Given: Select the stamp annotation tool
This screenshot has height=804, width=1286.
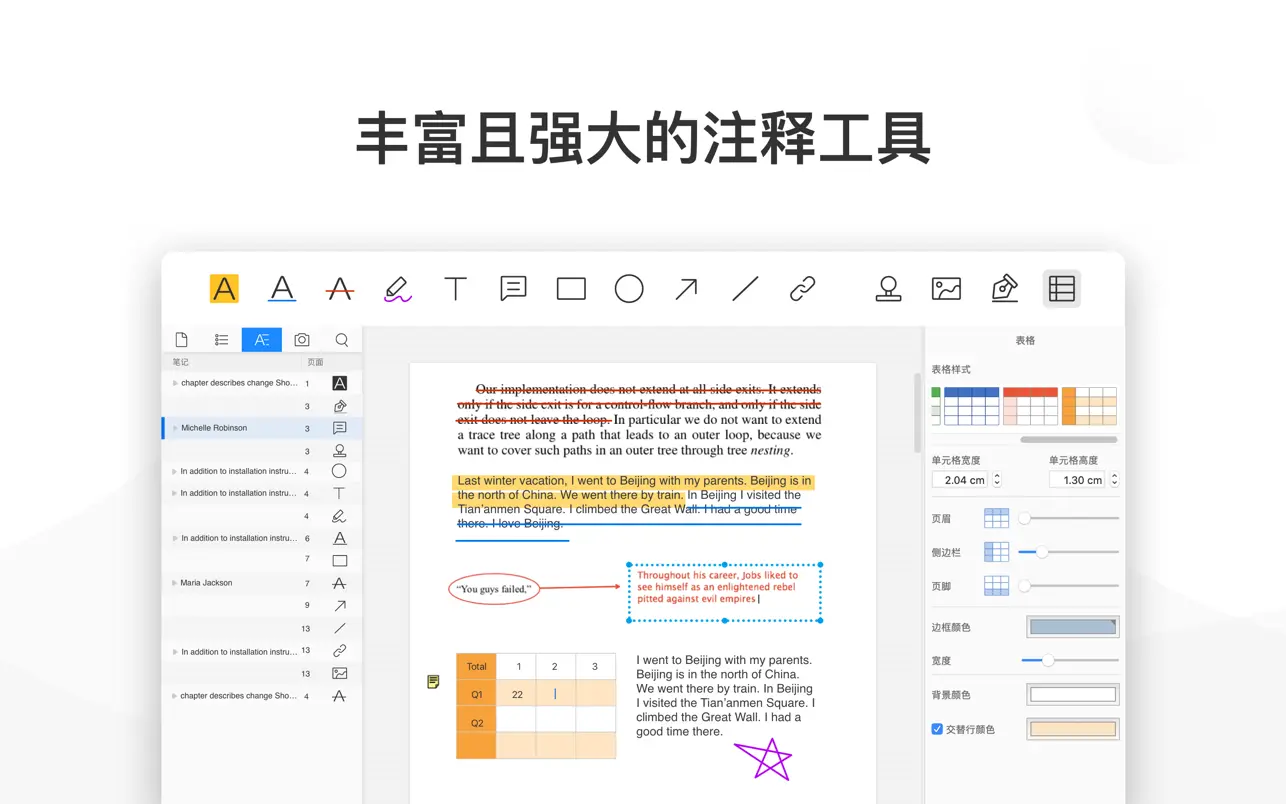Looking at the screenshot, I should coord(888,289).
